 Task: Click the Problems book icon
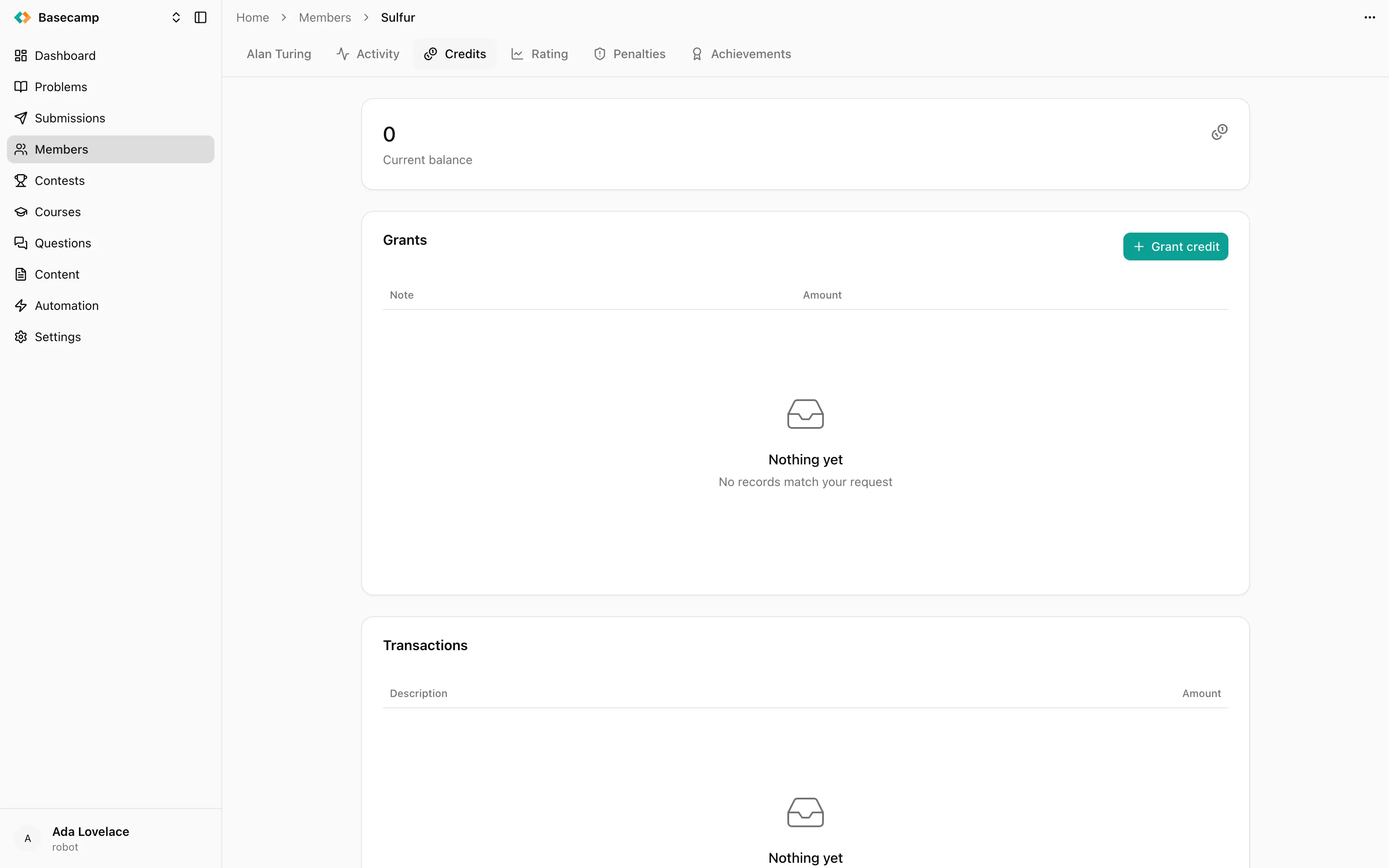click(21, 87)
